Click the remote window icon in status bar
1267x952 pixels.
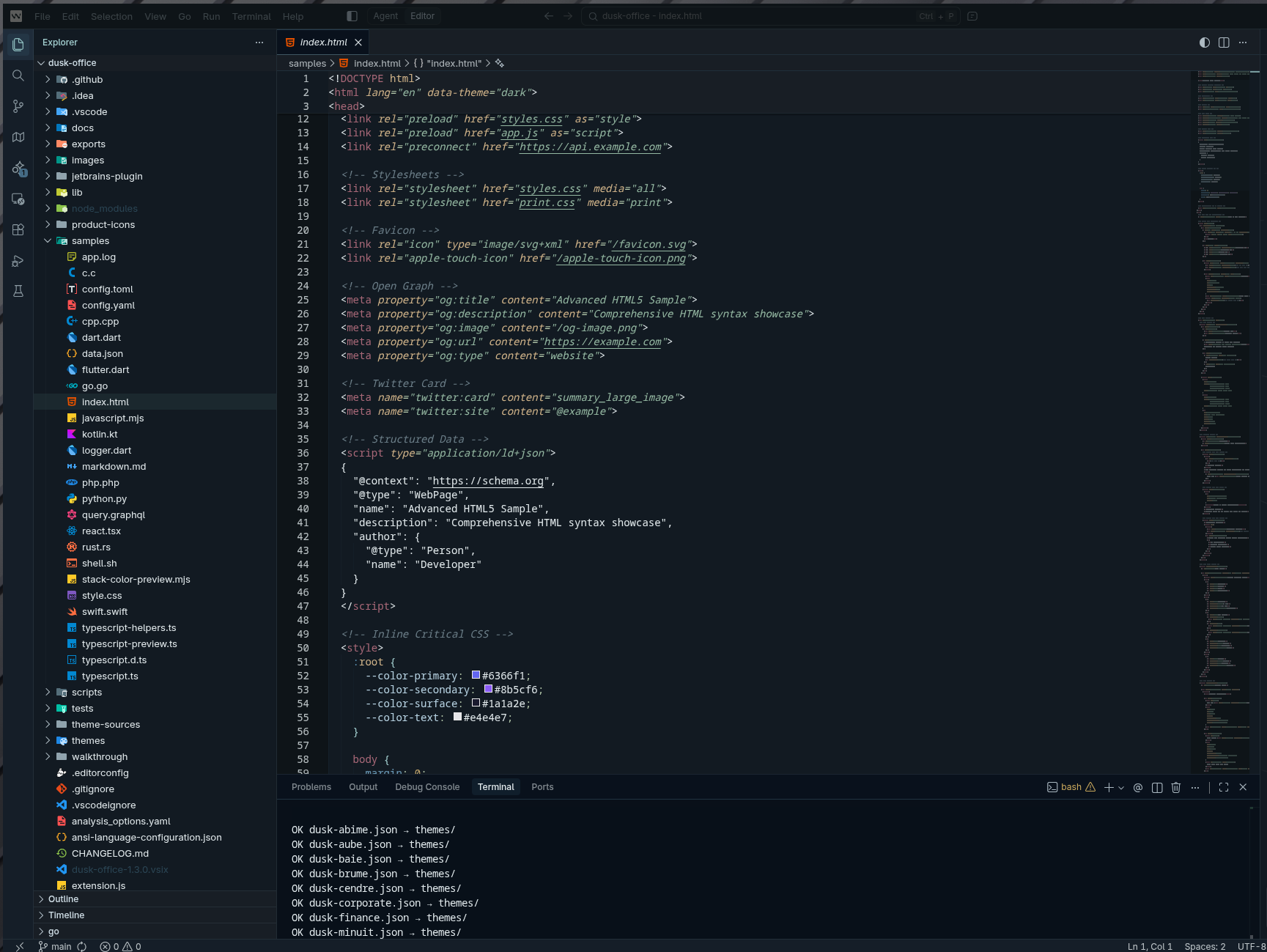click(x=20, y=946)
